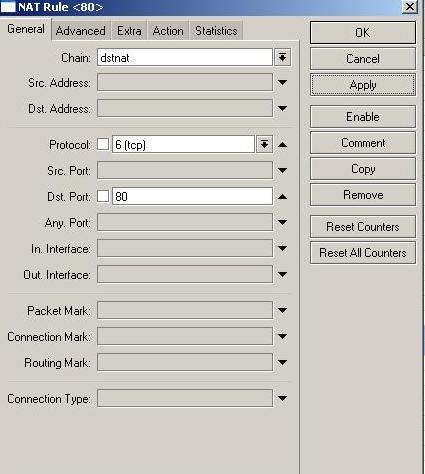Expand the Routing Mark field
The height and width of the screenshot is (474, 425).
(x=282, y=362)
